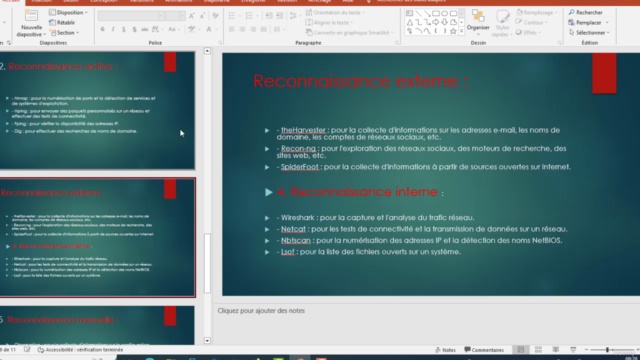The width and height of the screenshot is (640, 360).
Task: Switch to slide sorter view
Action: 538,350
